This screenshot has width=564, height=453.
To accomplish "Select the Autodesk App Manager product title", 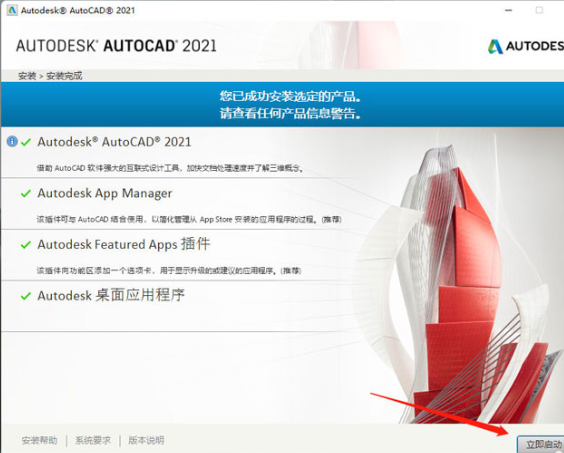I will [x=105, y=193].
